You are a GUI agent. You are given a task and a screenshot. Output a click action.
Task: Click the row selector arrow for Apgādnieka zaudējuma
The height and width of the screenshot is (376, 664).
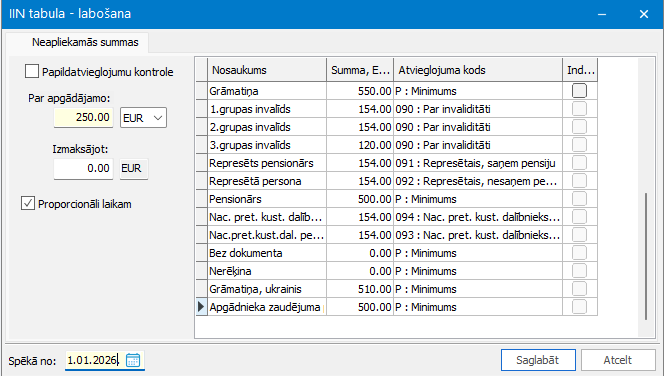(201, 307)
